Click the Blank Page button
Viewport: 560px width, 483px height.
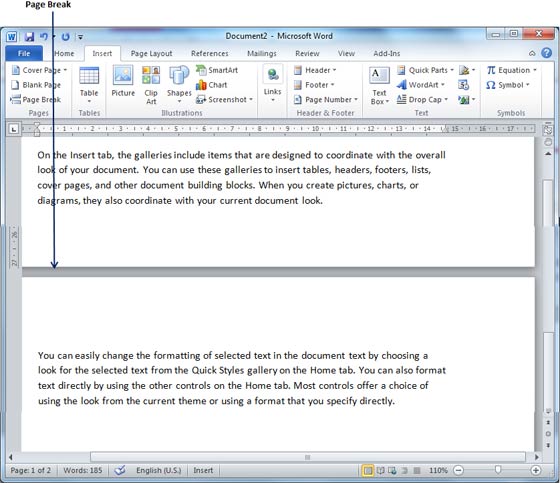pyautogui.click(x=36, y=85)
